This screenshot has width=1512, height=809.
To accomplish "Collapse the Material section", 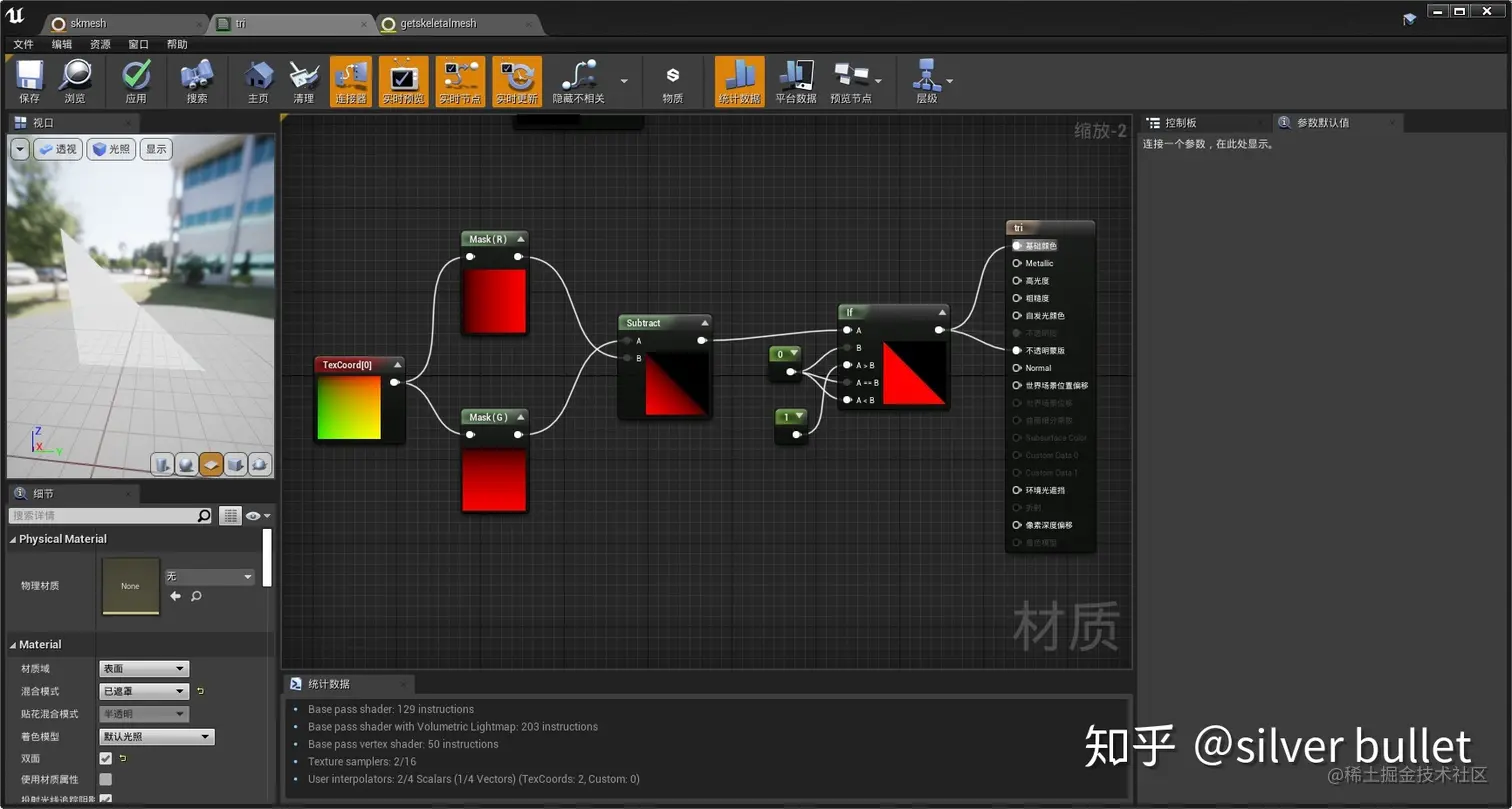I will tap(13, 645).
